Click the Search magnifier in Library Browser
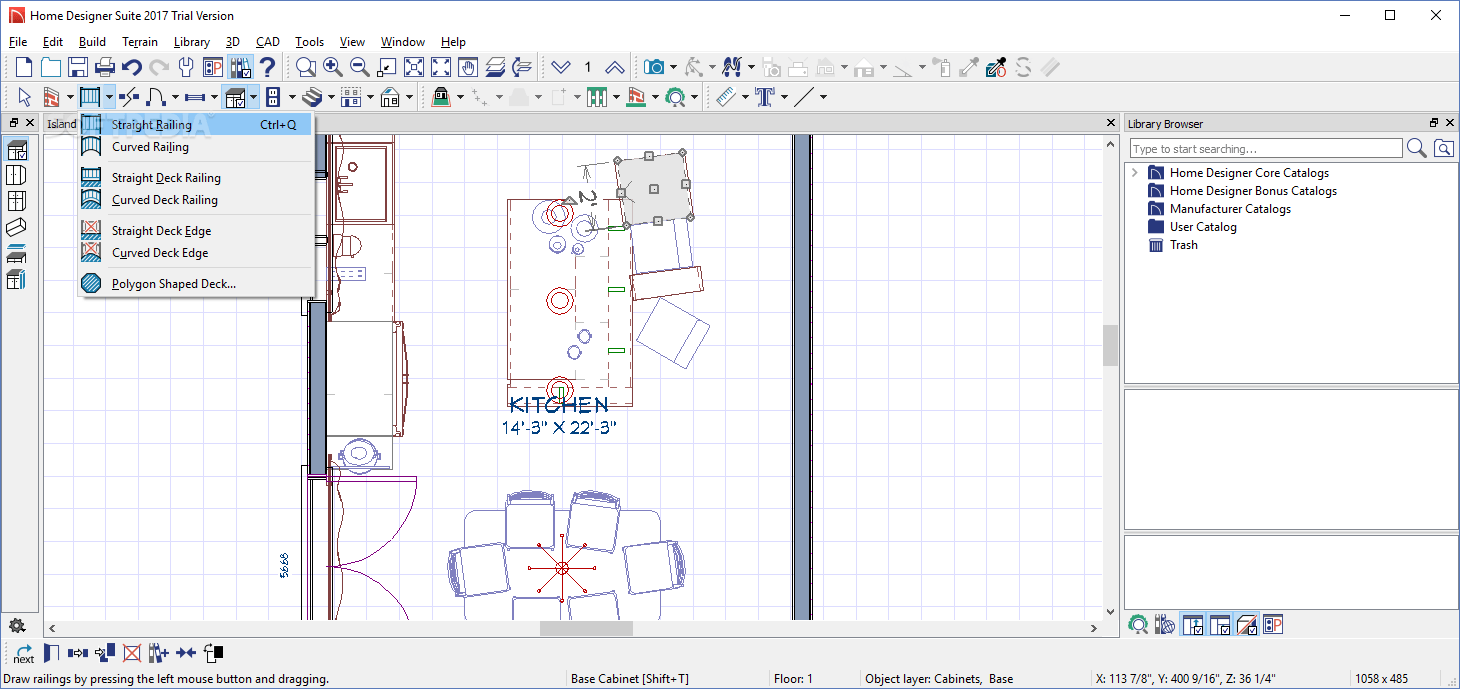Screen dimensions: 1460x689 click(x=1417, y=148)
